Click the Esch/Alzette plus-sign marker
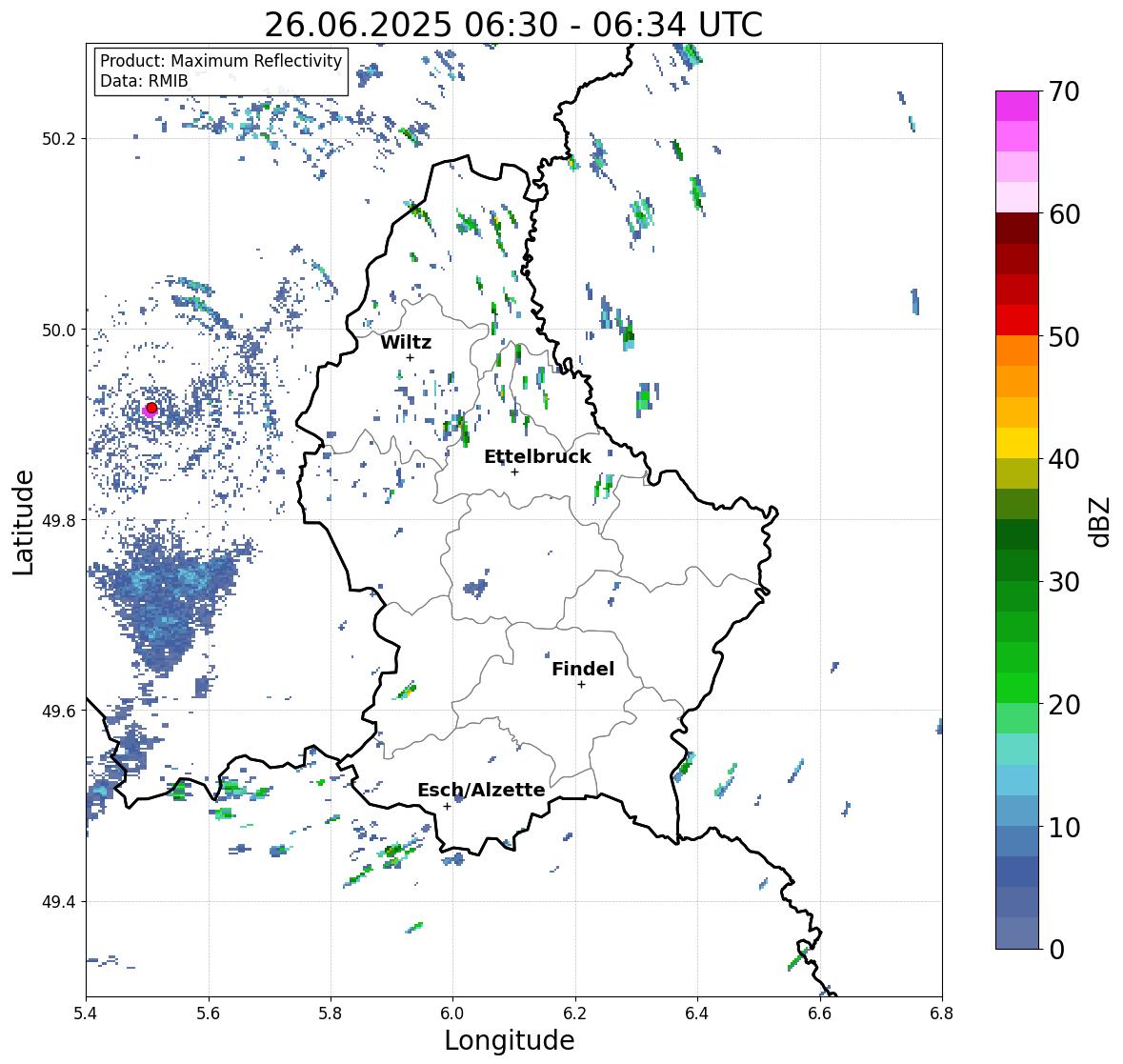The width and height of the screenshot is (1123, 1064). (x=447, y=806)
